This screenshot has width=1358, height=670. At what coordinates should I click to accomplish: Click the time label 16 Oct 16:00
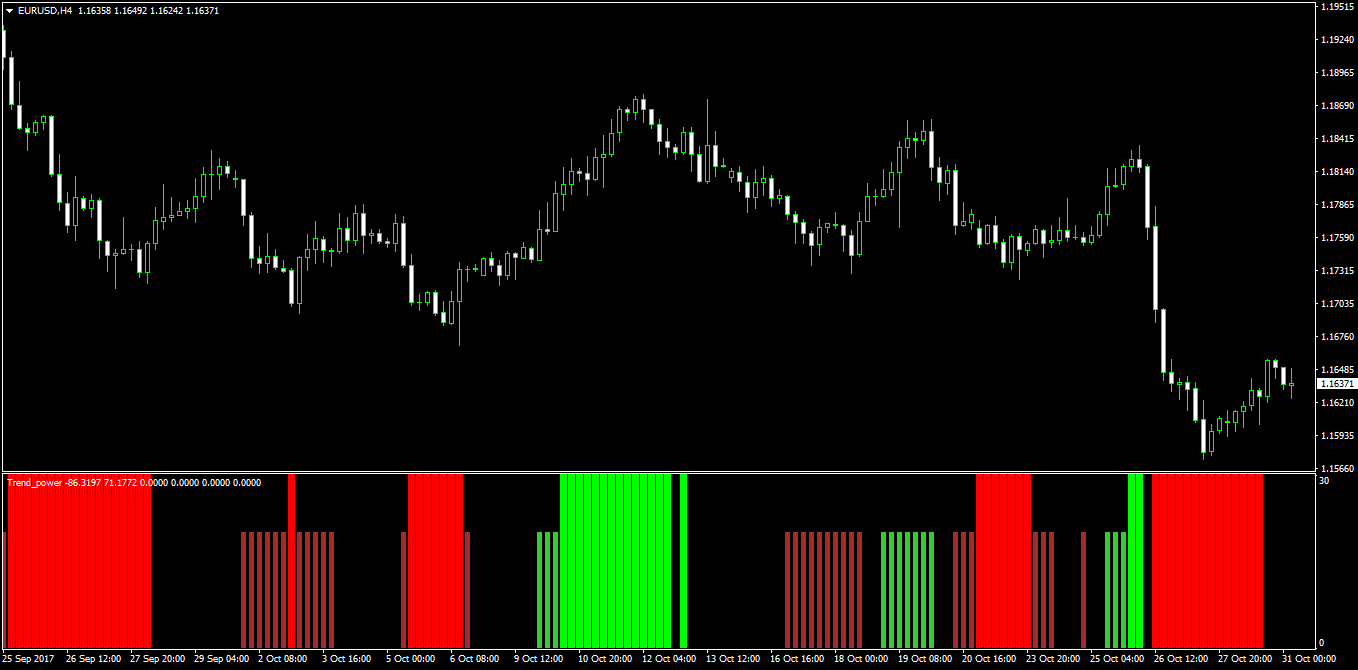[x=797, y=660]
